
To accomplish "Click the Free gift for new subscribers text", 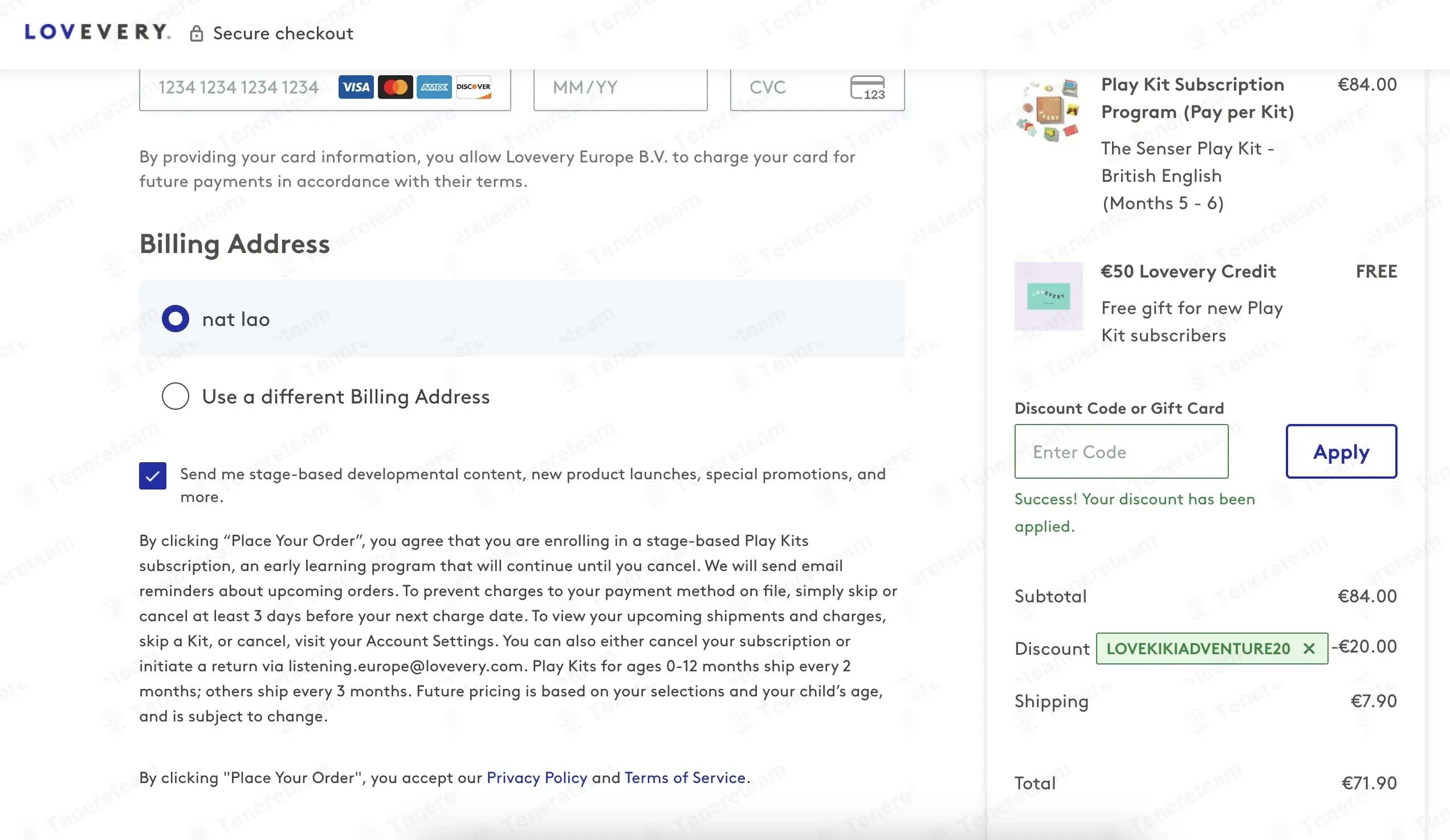I will 1192,321.
